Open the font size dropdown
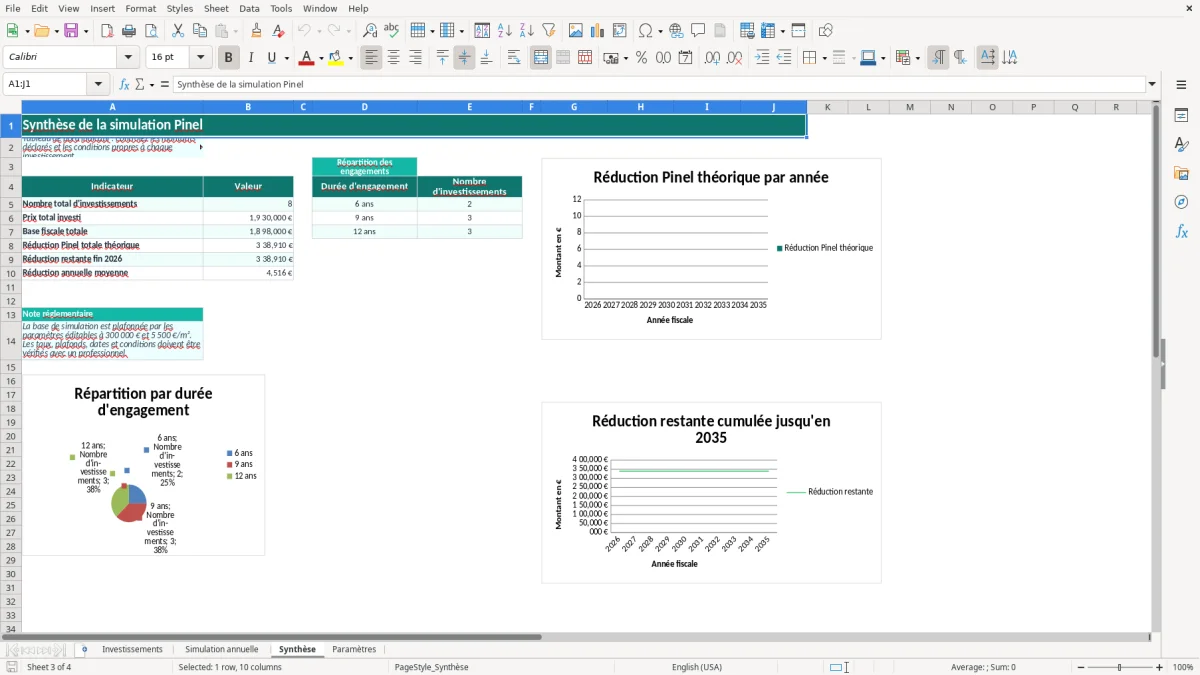 (x=200, y=58)
